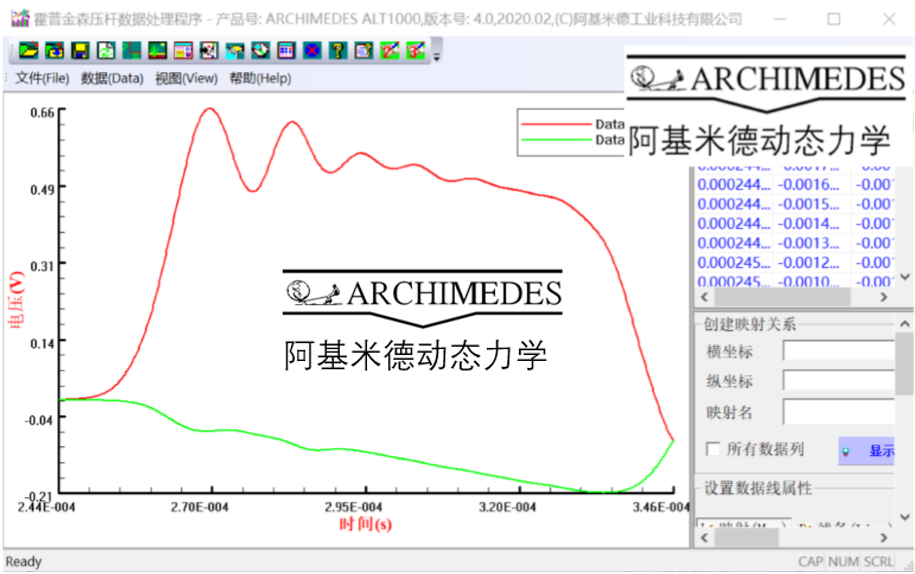Open the 文件(File) menu

pos(42,78)
